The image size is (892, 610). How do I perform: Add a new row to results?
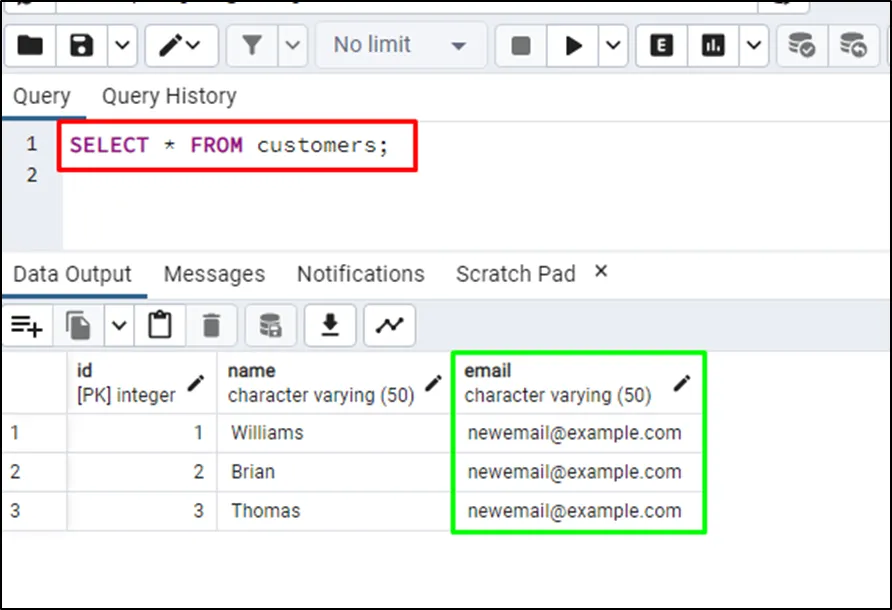click(27, 325)
